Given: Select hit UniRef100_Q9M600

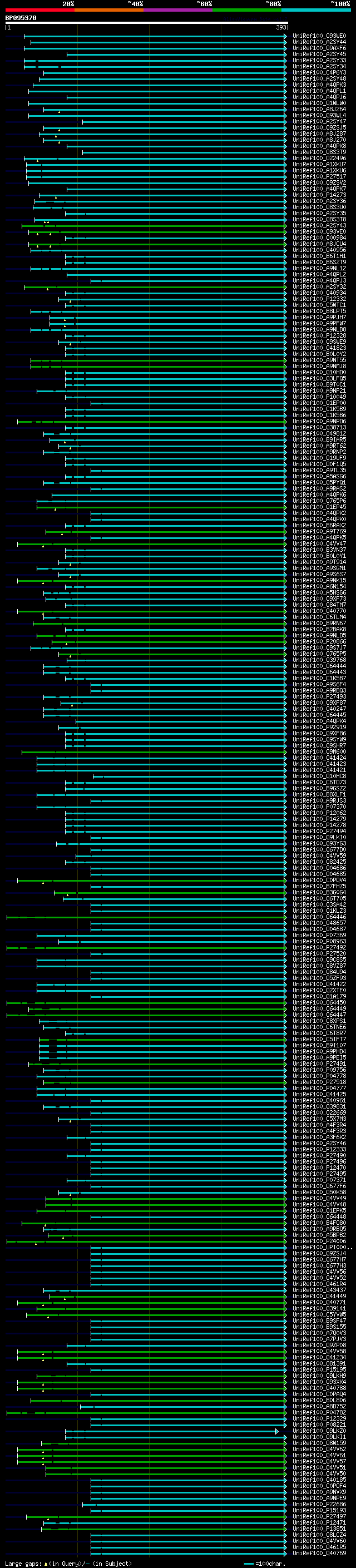Looking at the screenshot, I should point(319,752).
